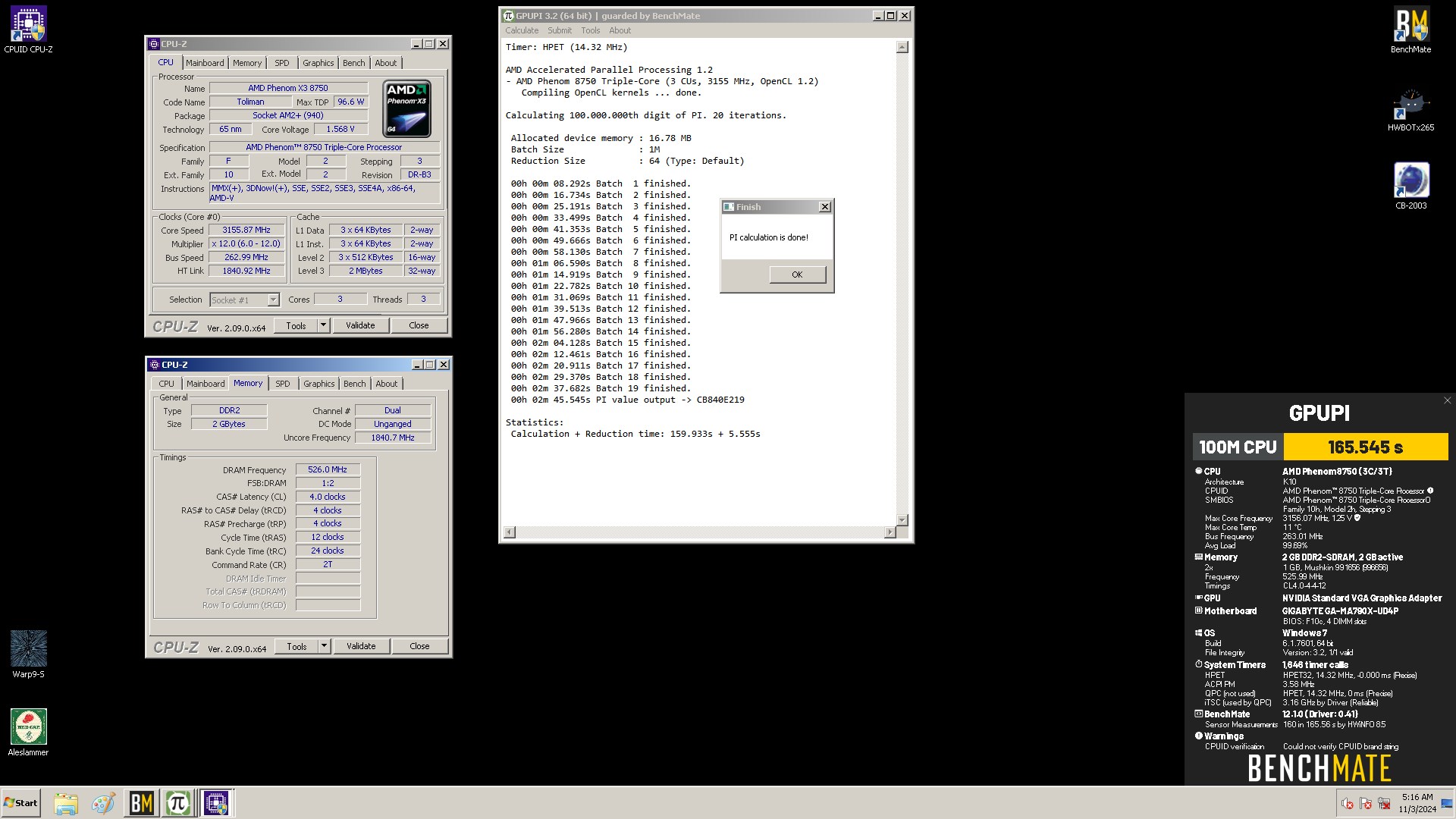Image resolution: width=1456 pixels, height=819 pixels.
Task: Open the About menu in GPUPI
Action: coord(620,30)
